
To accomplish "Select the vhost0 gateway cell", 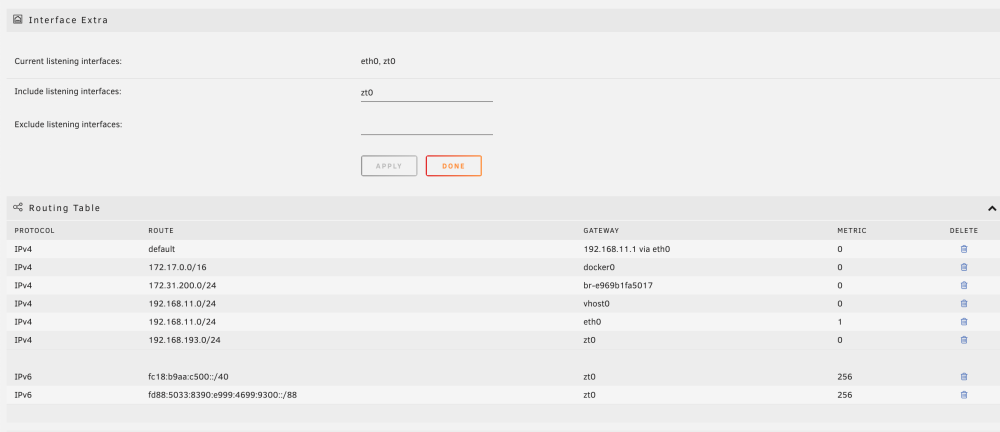I will click(x=596, y=304).
